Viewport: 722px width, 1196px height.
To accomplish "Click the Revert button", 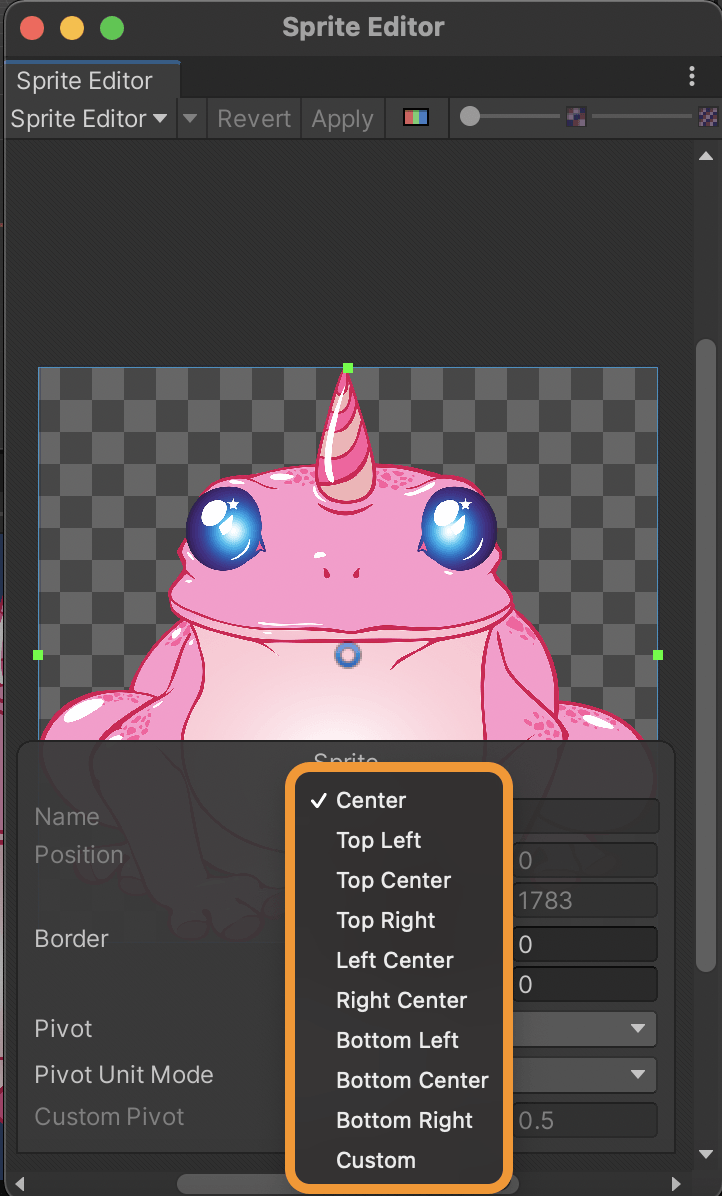I will click(254, 119).
